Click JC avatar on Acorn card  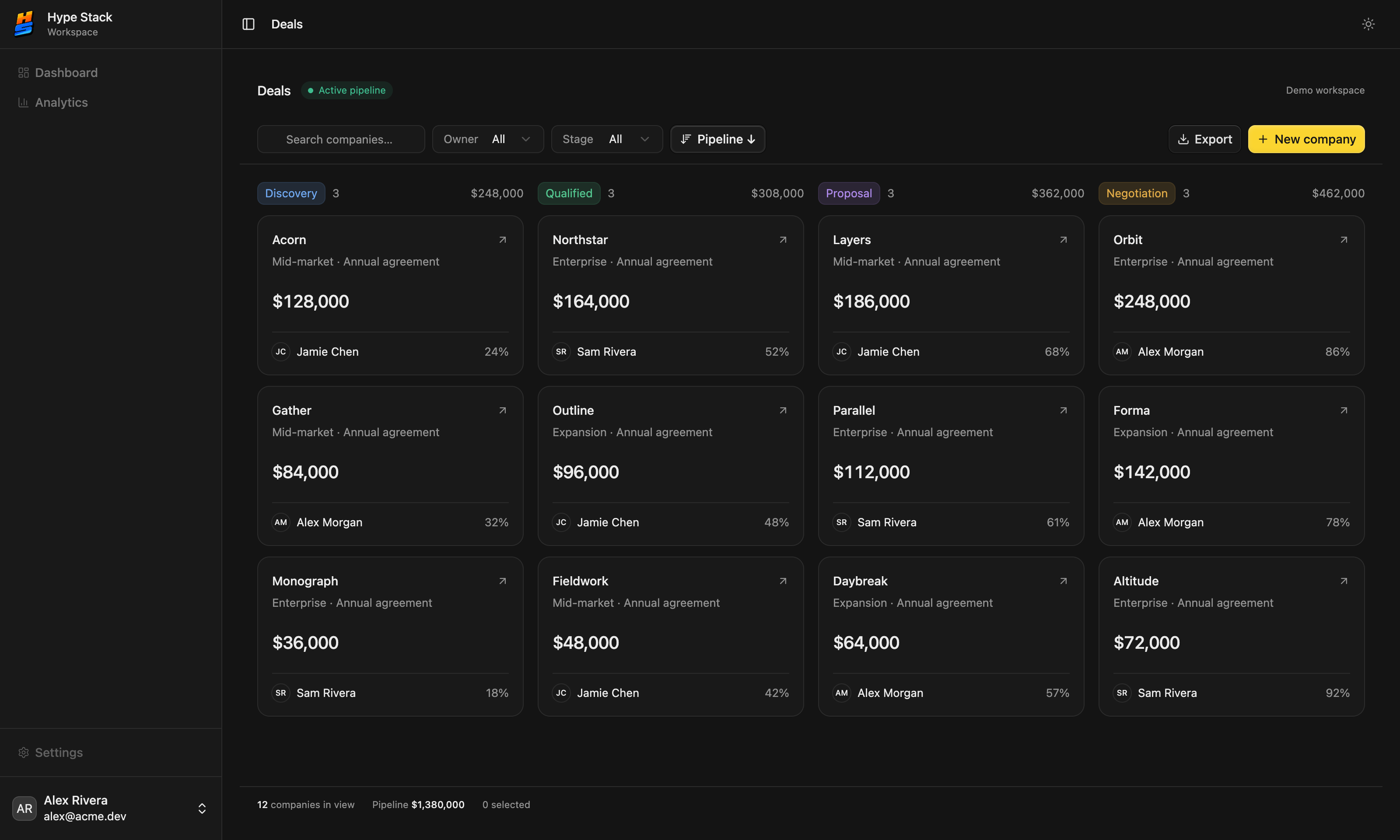(x=281, y=351)
